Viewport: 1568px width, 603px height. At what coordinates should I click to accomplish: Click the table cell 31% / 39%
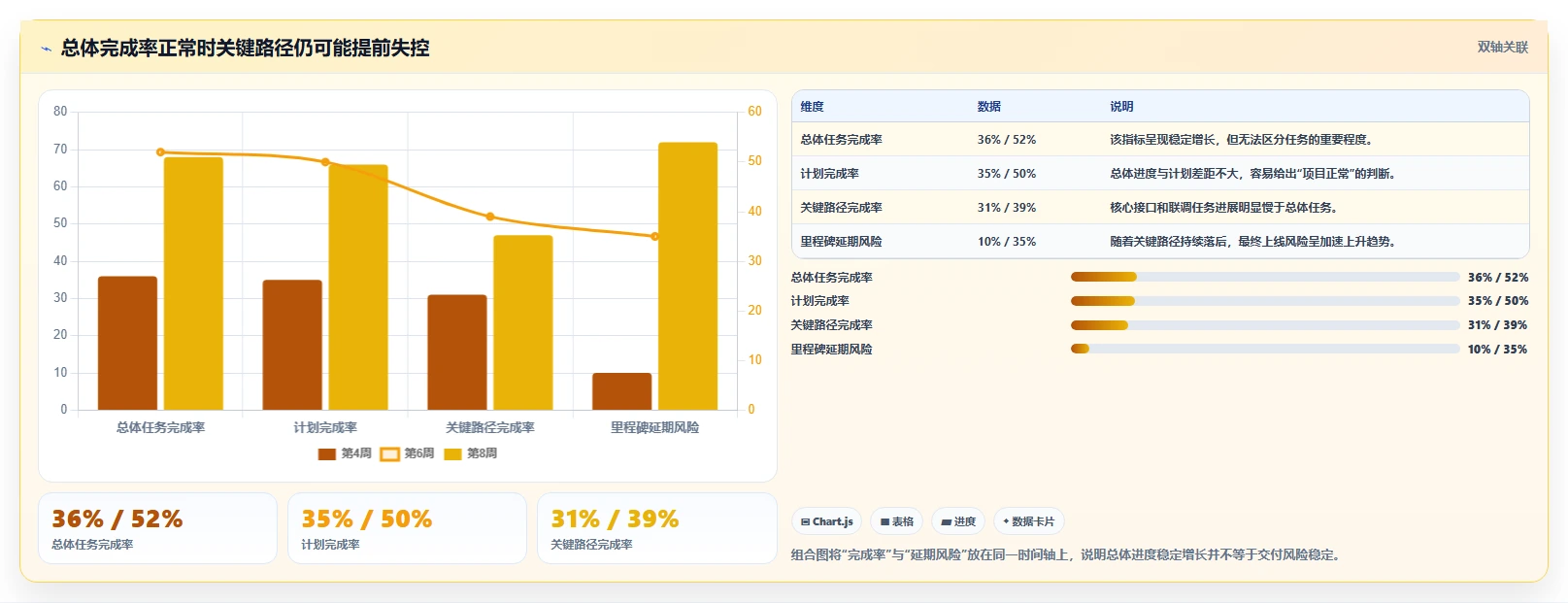[1007, 208]
